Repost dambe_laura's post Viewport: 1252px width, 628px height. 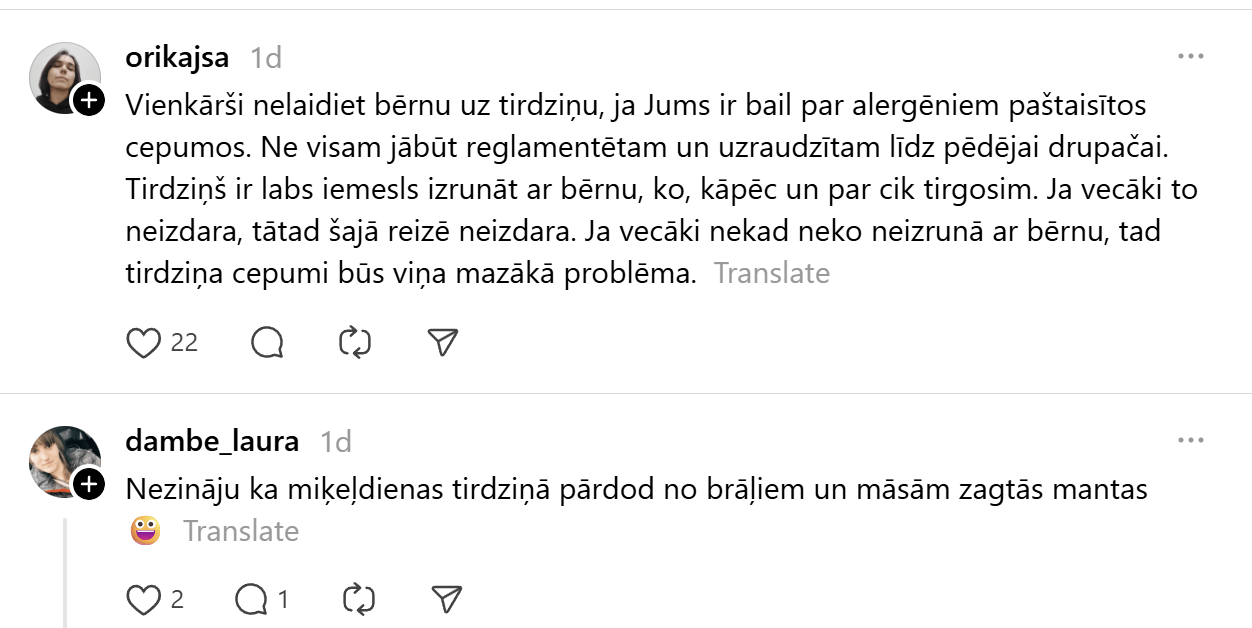click(x=357, y=599)
